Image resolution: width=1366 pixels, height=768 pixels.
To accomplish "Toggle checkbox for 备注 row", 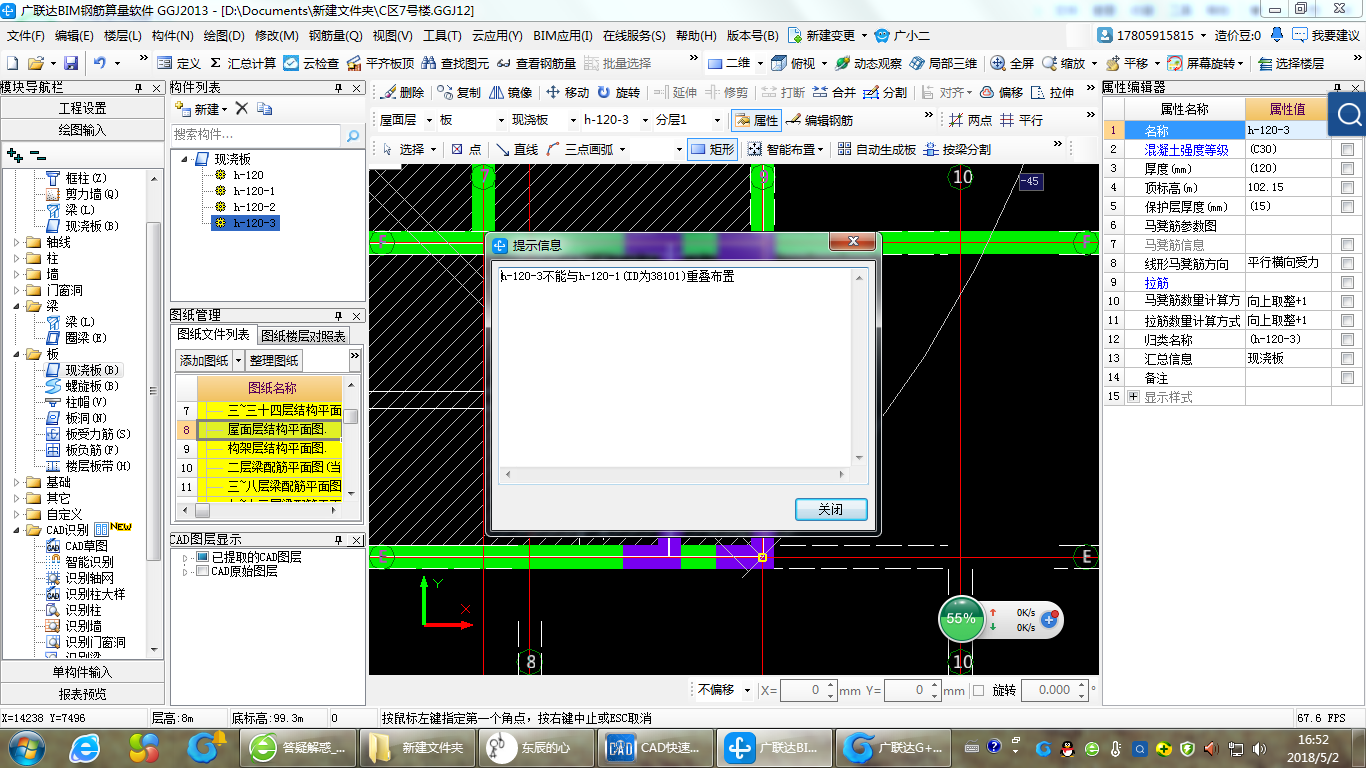I will (x=1347, y=377).
